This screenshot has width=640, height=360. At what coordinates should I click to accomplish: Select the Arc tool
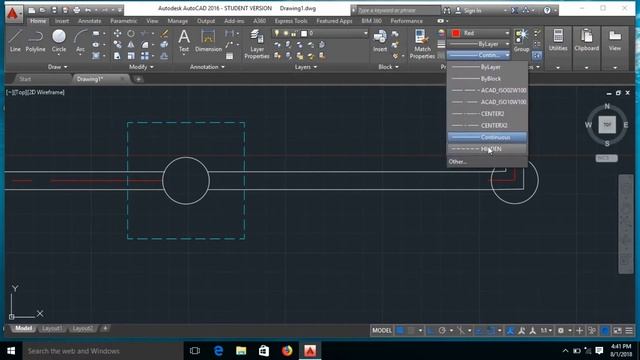(80, 41)
